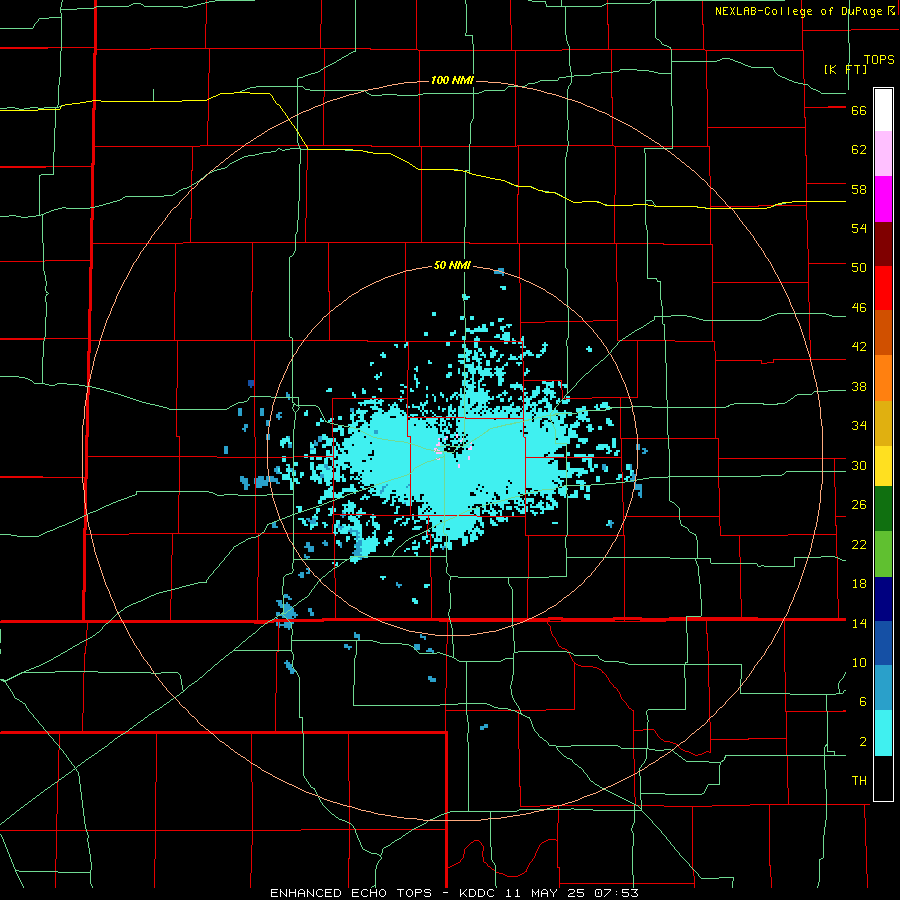This screenshot has height=900, width=900.
Task: Select the 42 legend value
Action: pos(859,347)
